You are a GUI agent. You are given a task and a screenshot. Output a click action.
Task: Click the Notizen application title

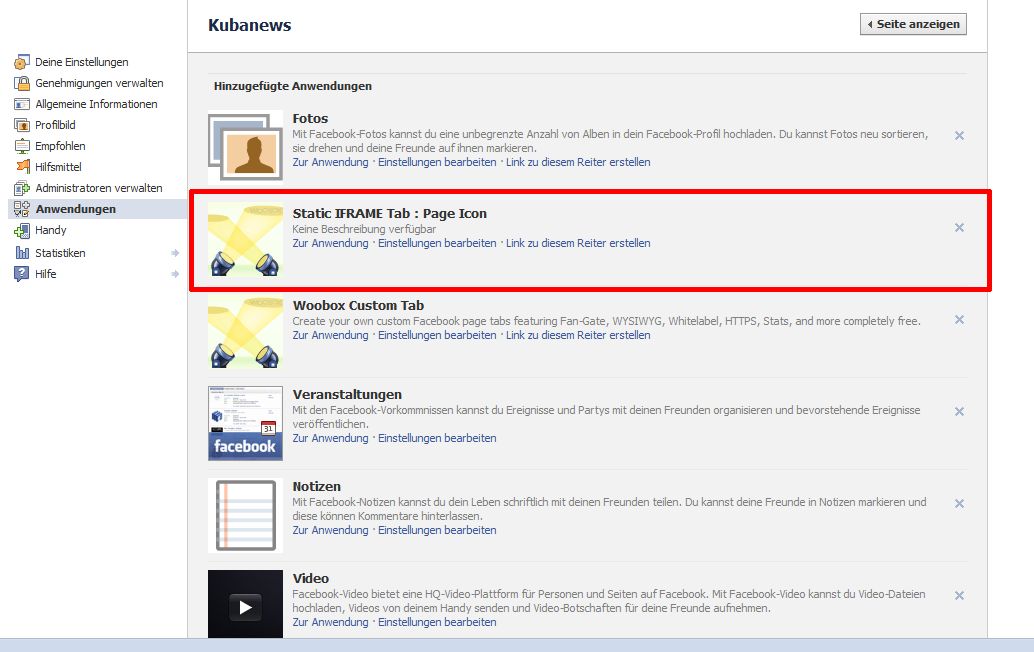click(317, 487)
